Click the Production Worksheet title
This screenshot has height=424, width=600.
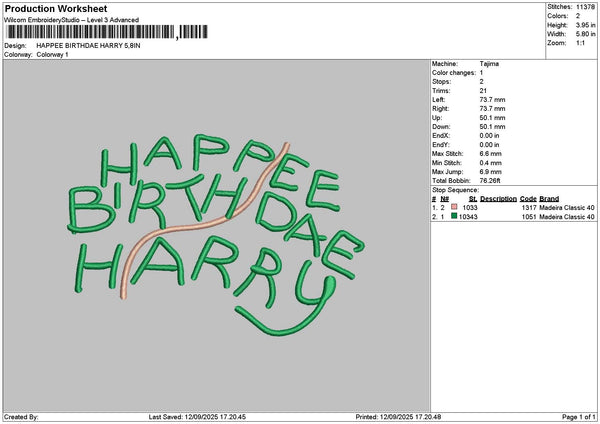coord(55,8)
